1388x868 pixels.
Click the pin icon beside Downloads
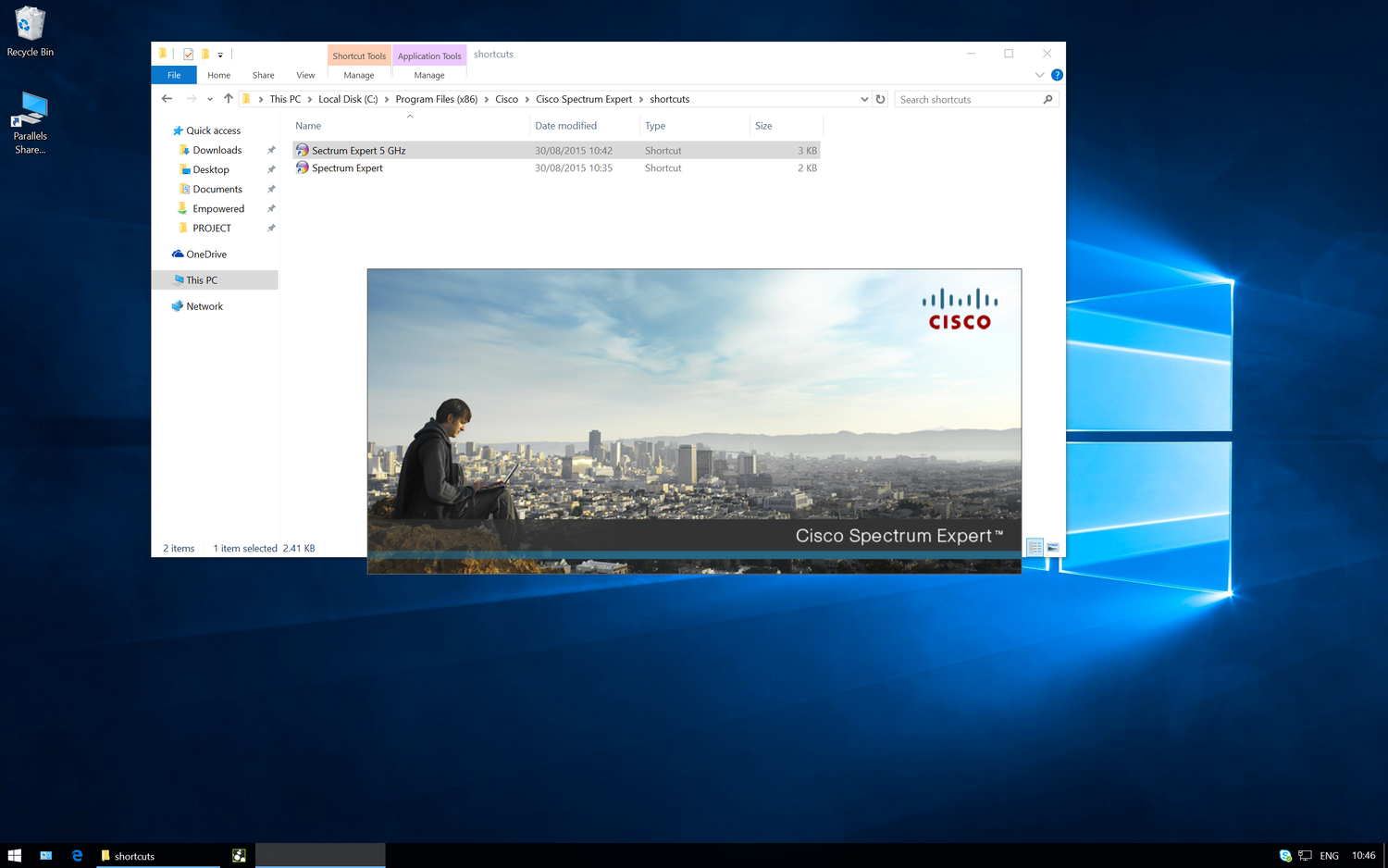click(271, 150)
